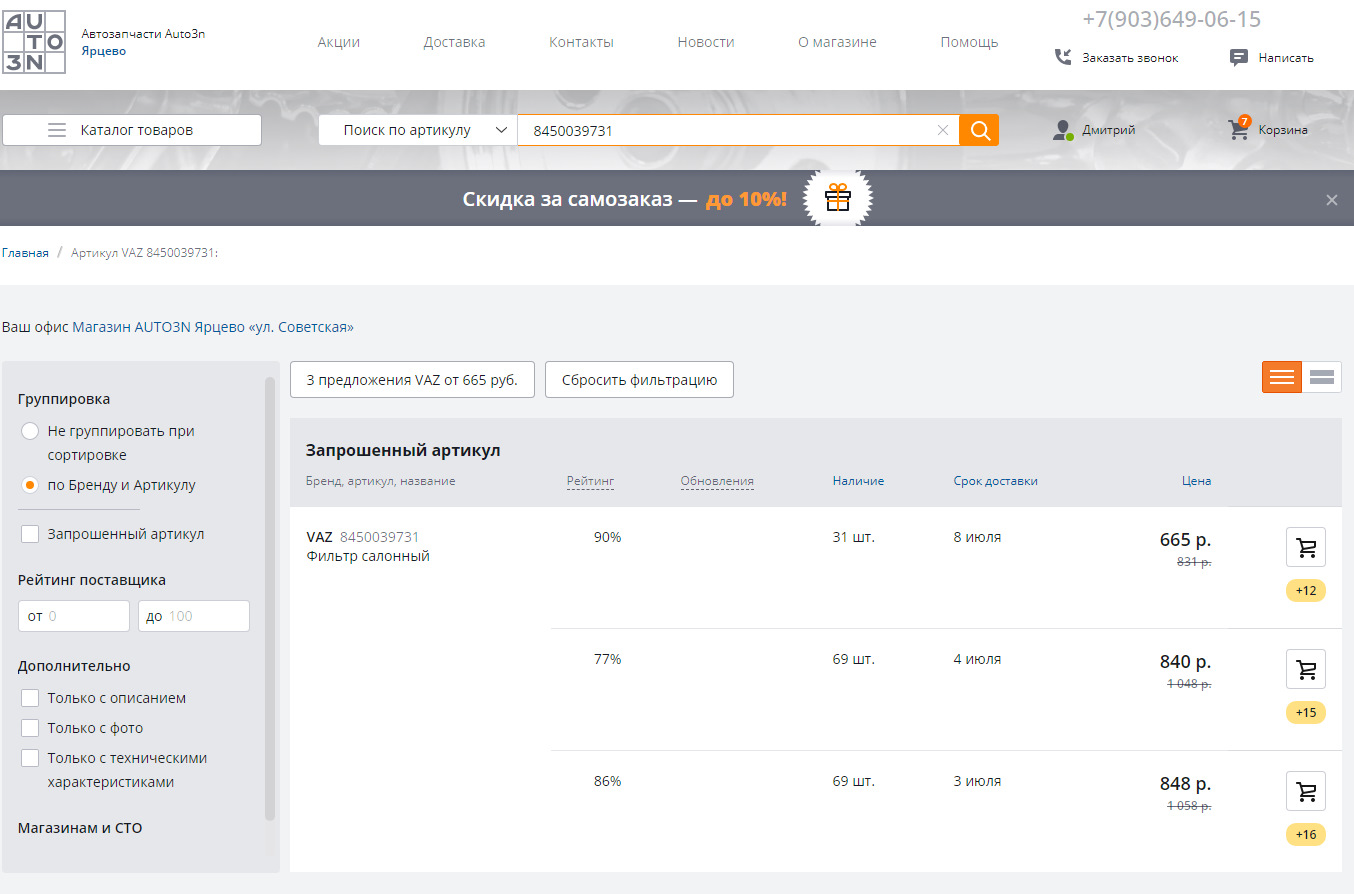
Task: Click the rating до input field
Action: 194,616
